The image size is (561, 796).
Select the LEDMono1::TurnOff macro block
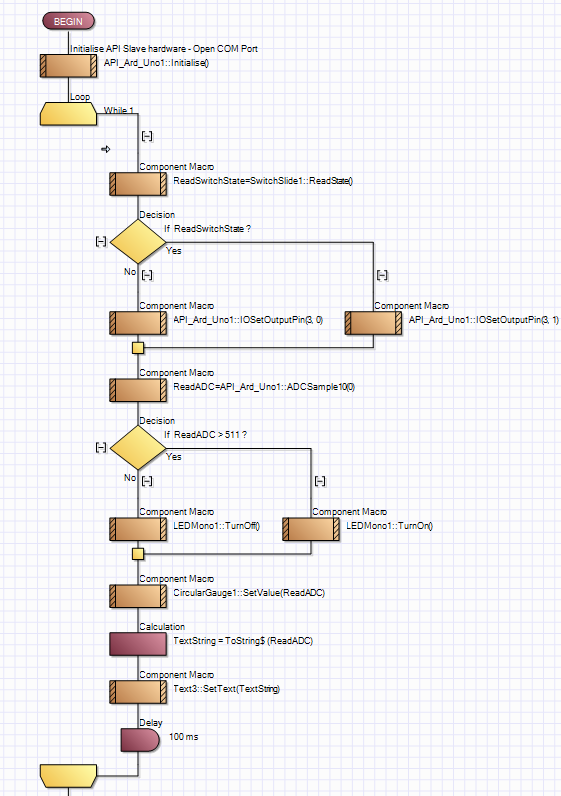tap(138, 529)
